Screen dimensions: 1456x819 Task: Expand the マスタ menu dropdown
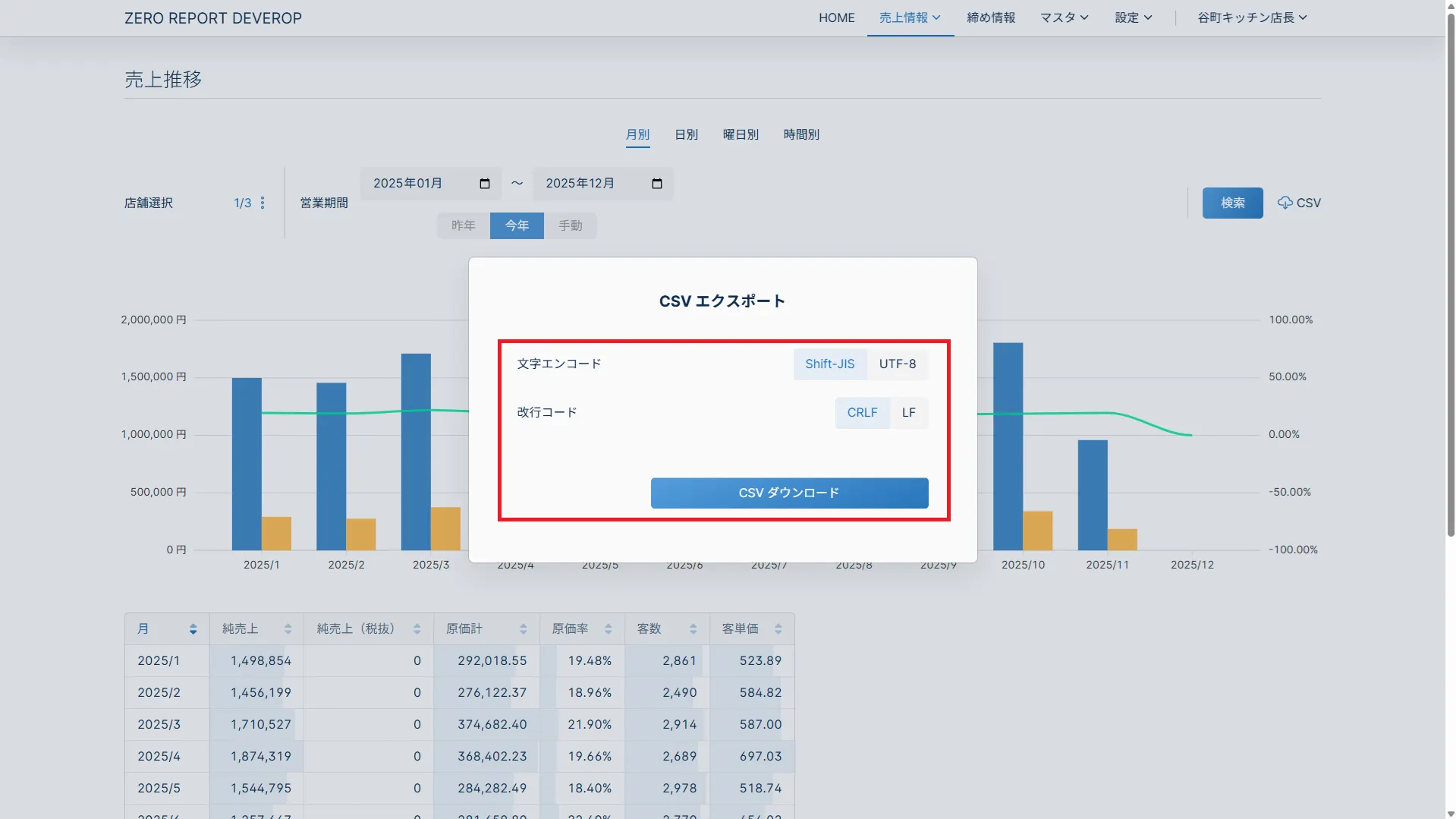pos(1064,17)
